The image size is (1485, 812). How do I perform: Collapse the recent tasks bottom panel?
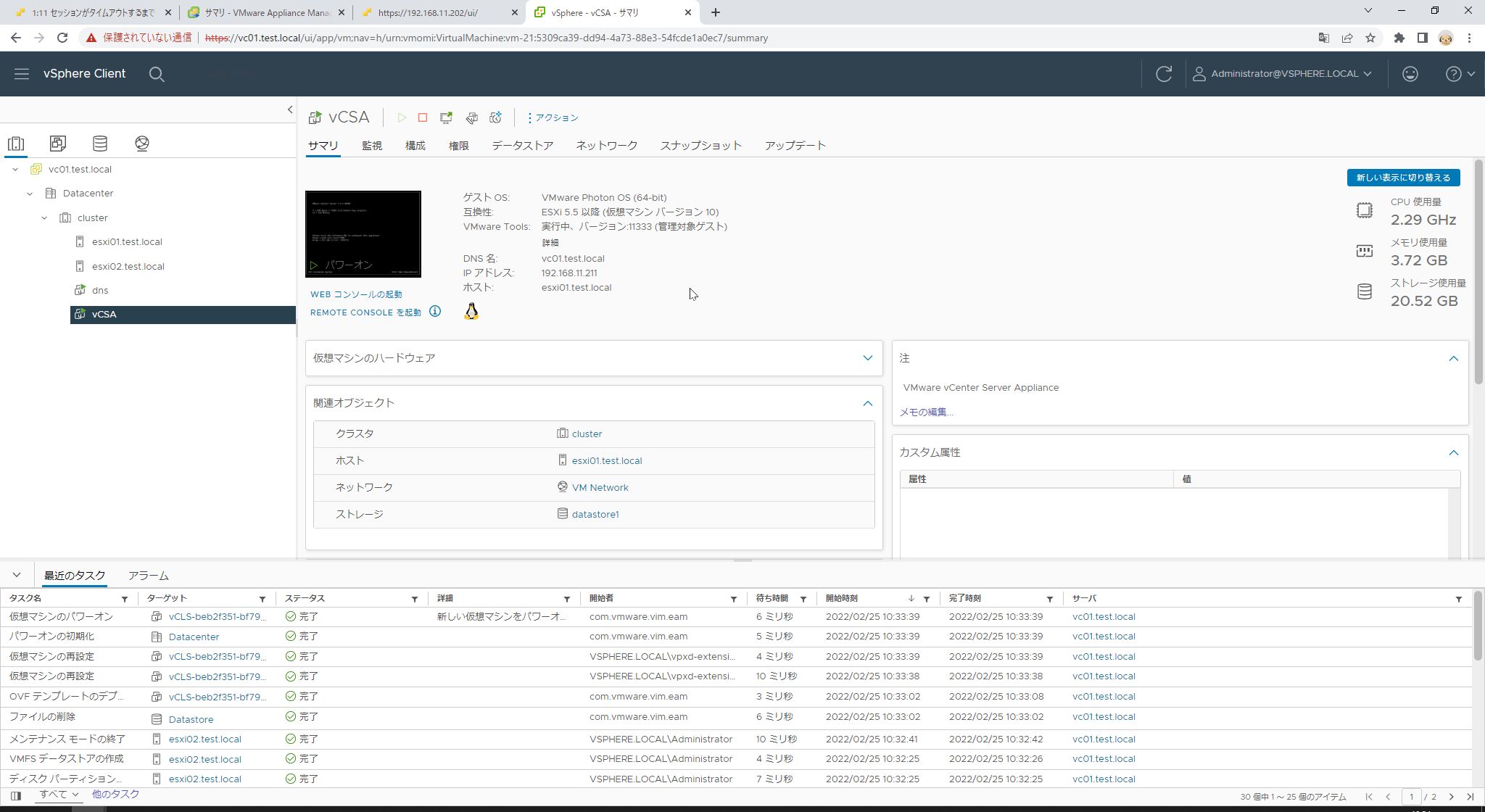[16, 576]
